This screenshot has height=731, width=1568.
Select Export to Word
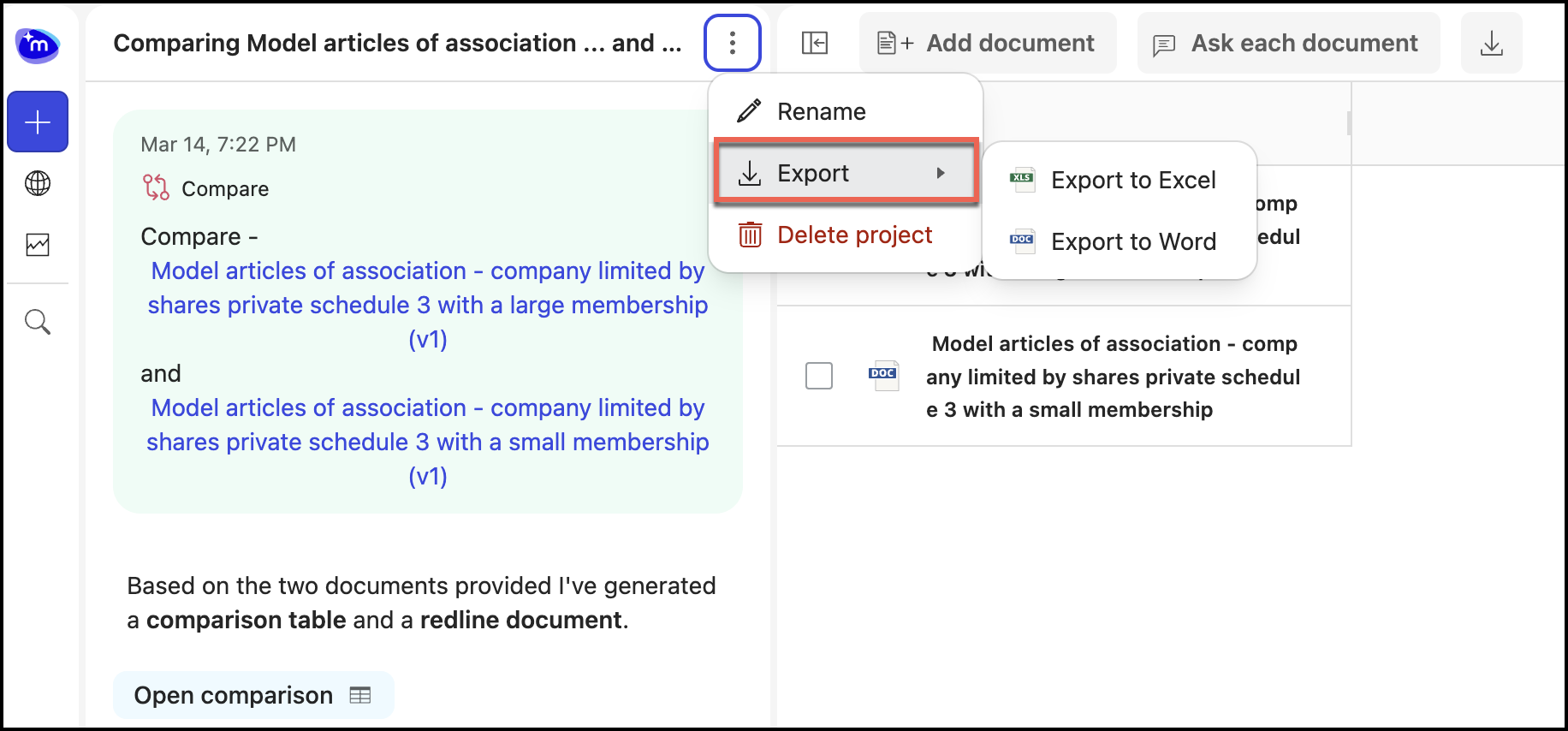click(1132, 241)
